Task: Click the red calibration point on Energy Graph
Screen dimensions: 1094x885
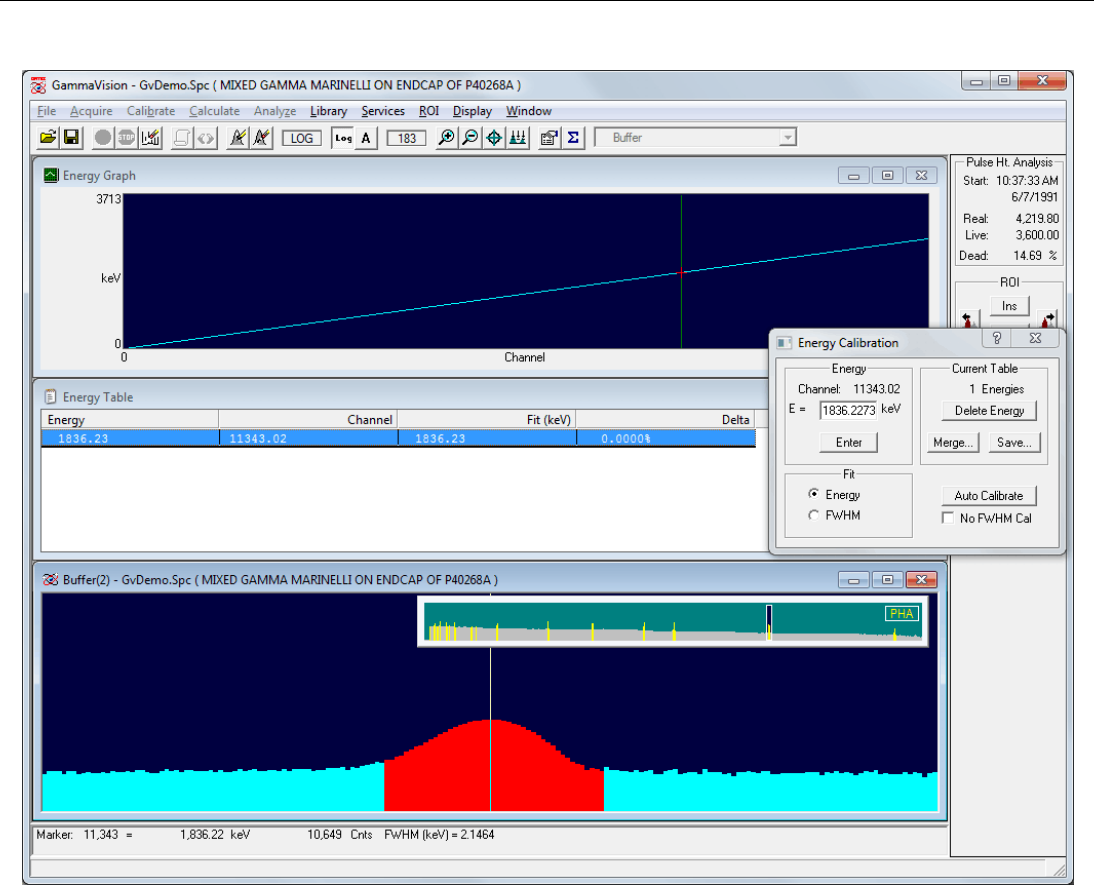Action: [x=681, y=272]
